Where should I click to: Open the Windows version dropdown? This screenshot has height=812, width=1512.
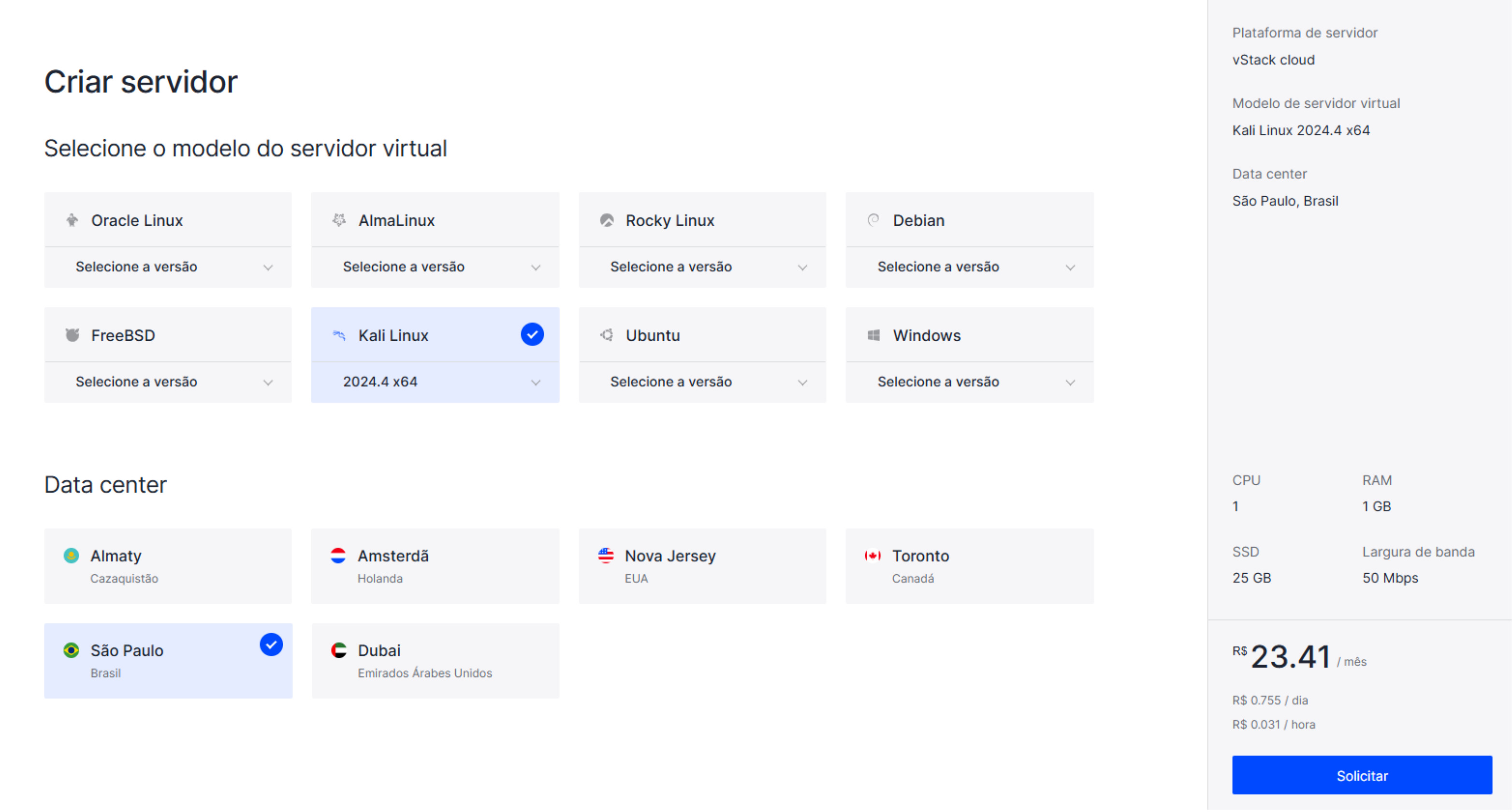(970, 382)
